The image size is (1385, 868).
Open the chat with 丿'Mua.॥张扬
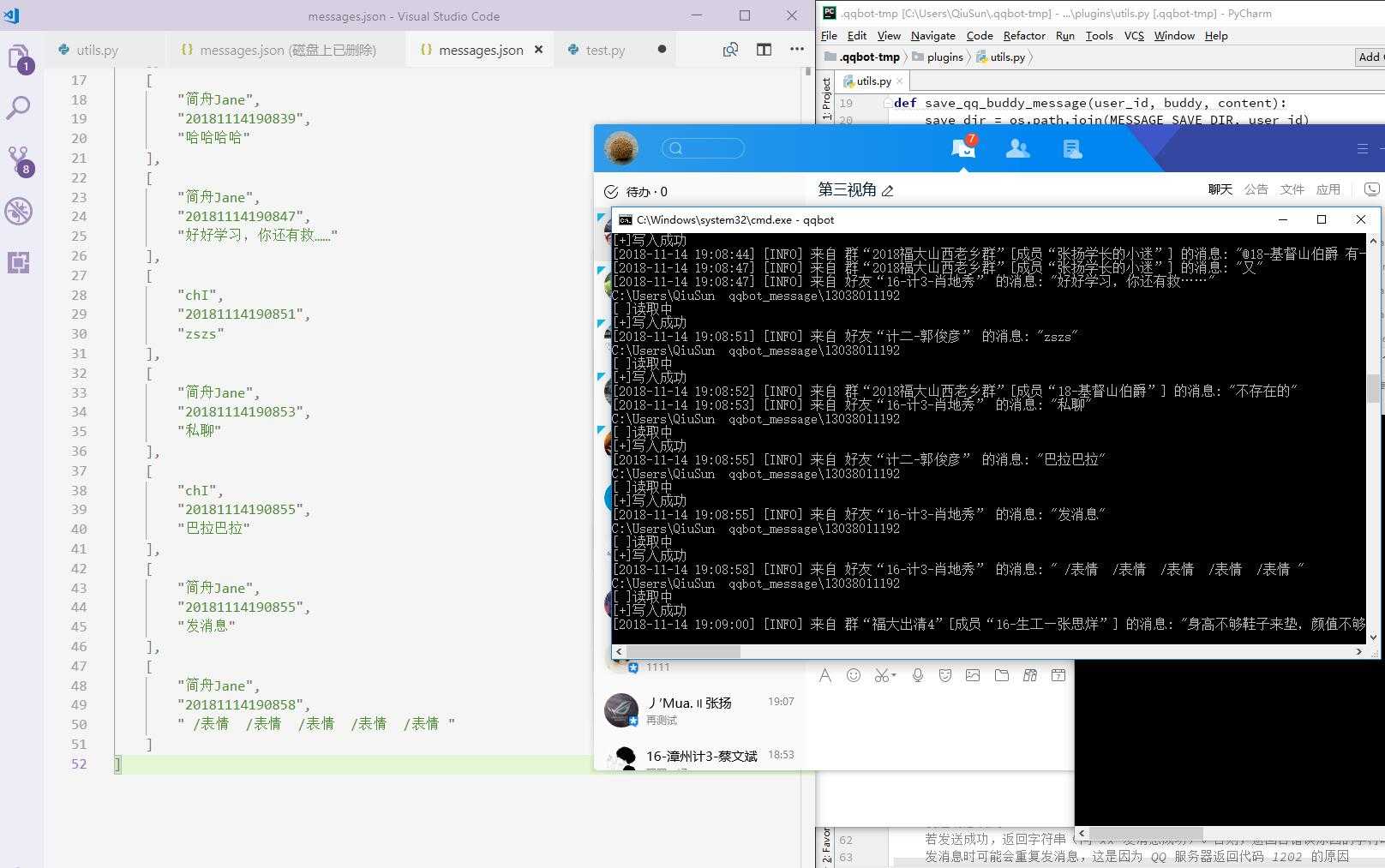pos(701,710)
